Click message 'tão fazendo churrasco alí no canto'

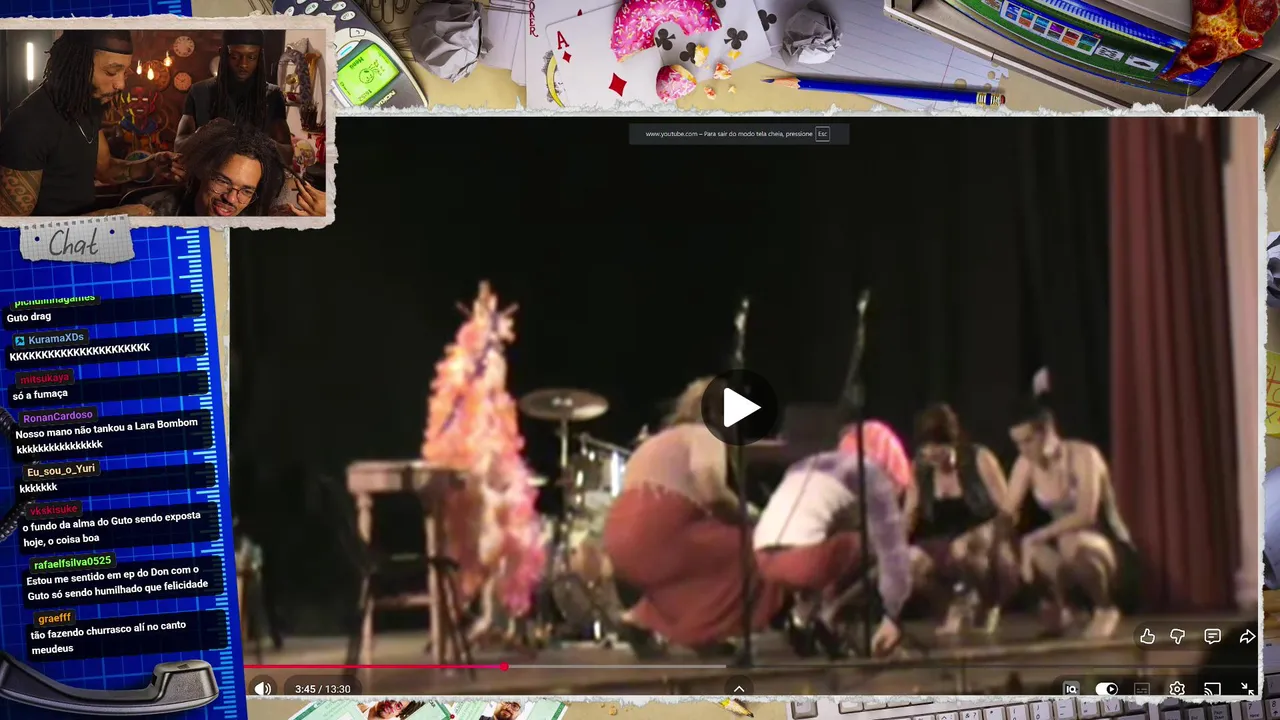[108, 631]
